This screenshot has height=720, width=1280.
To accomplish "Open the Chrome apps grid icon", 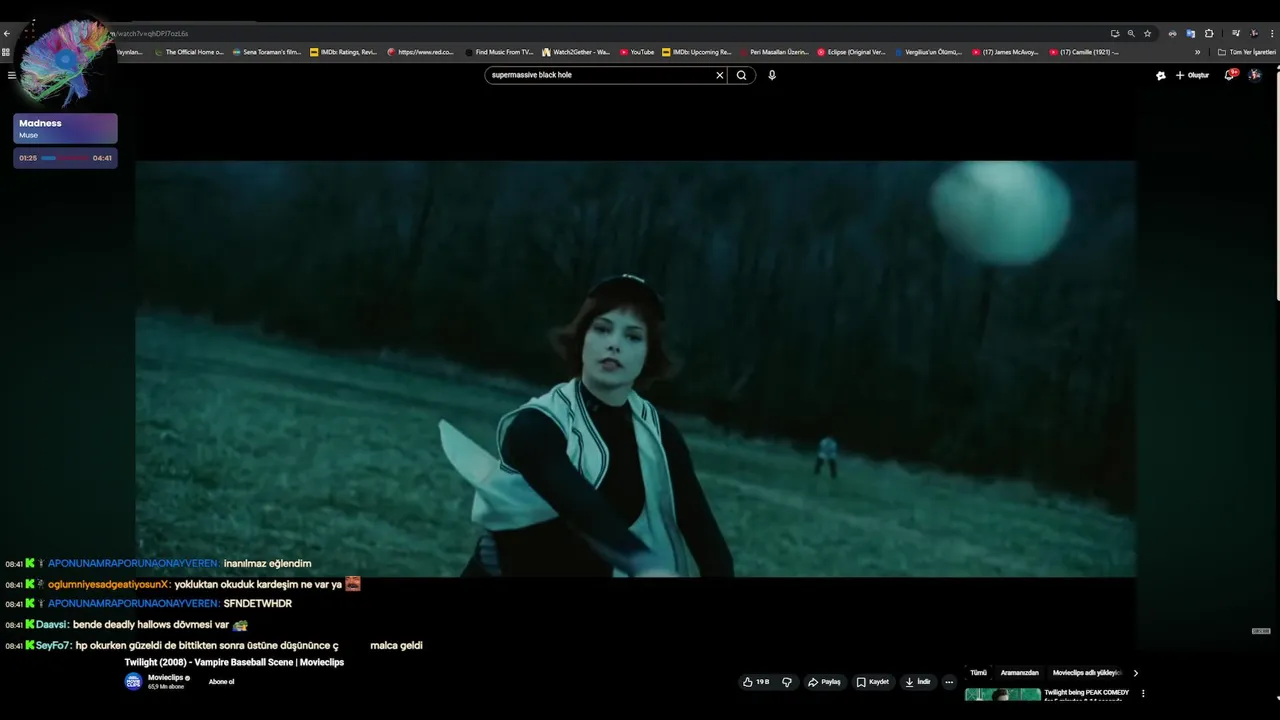I will 6,52.
